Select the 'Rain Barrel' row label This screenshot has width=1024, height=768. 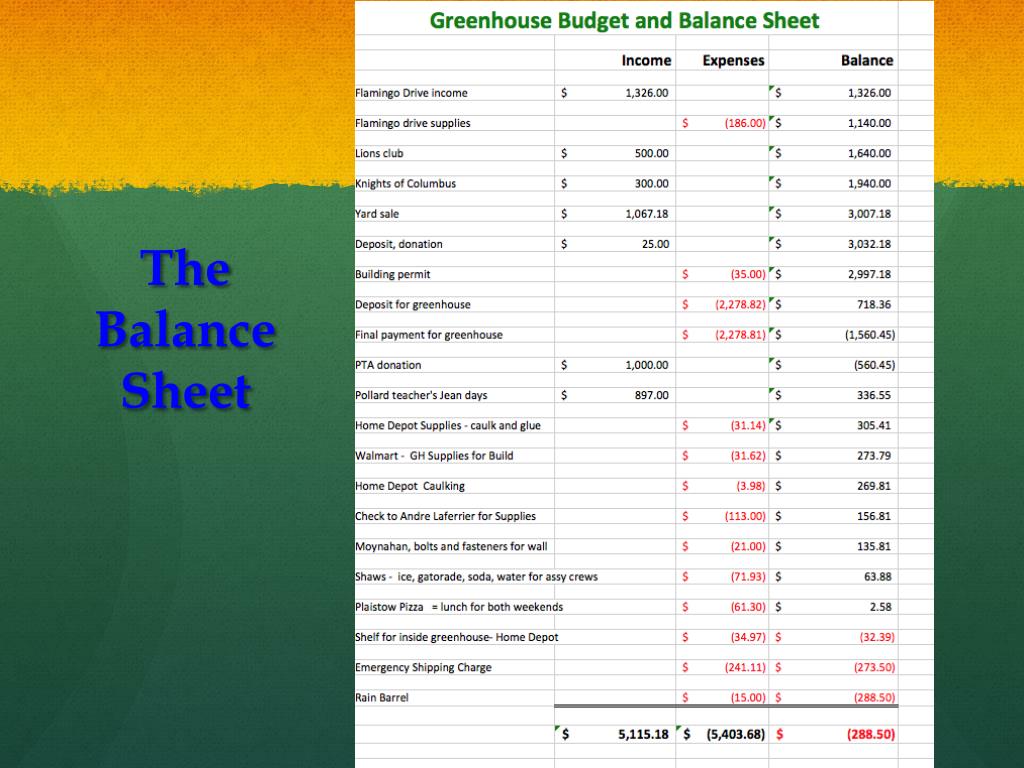pyautogui.click(x=382, y=697)
